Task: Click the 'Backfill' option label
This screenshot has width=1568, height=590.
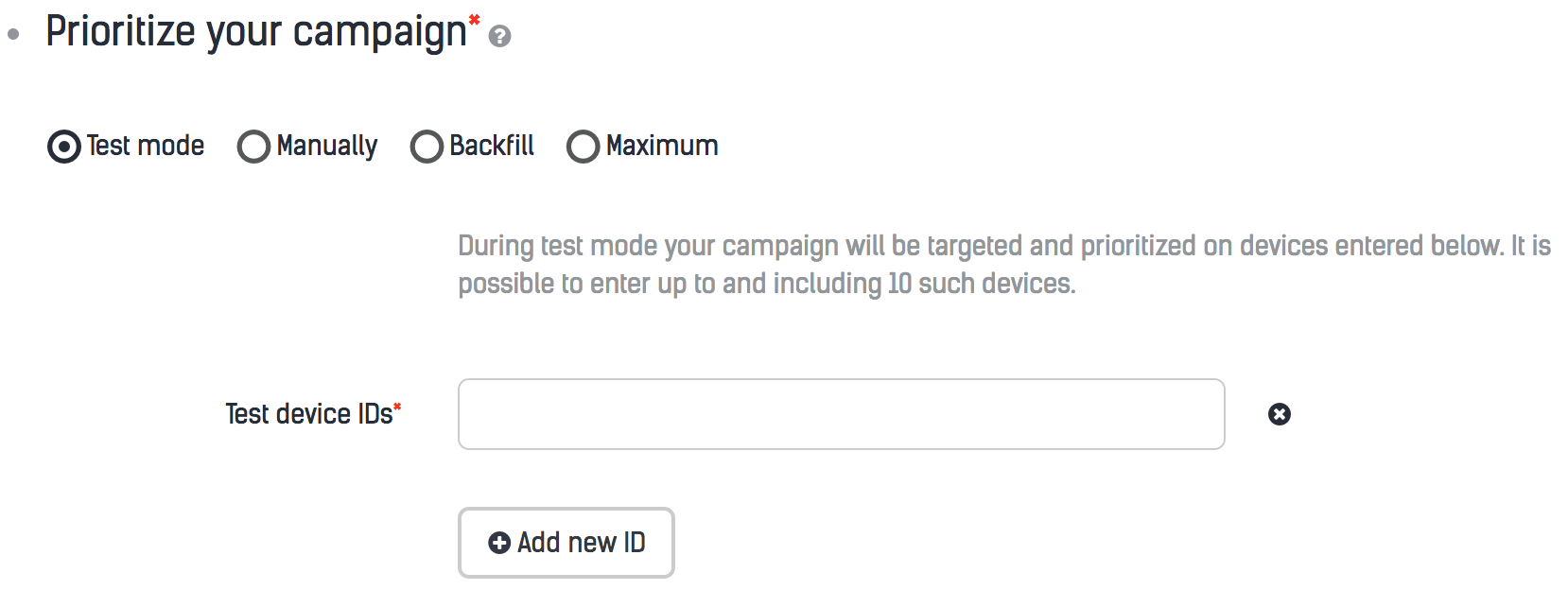Action: tap(492, 146)
